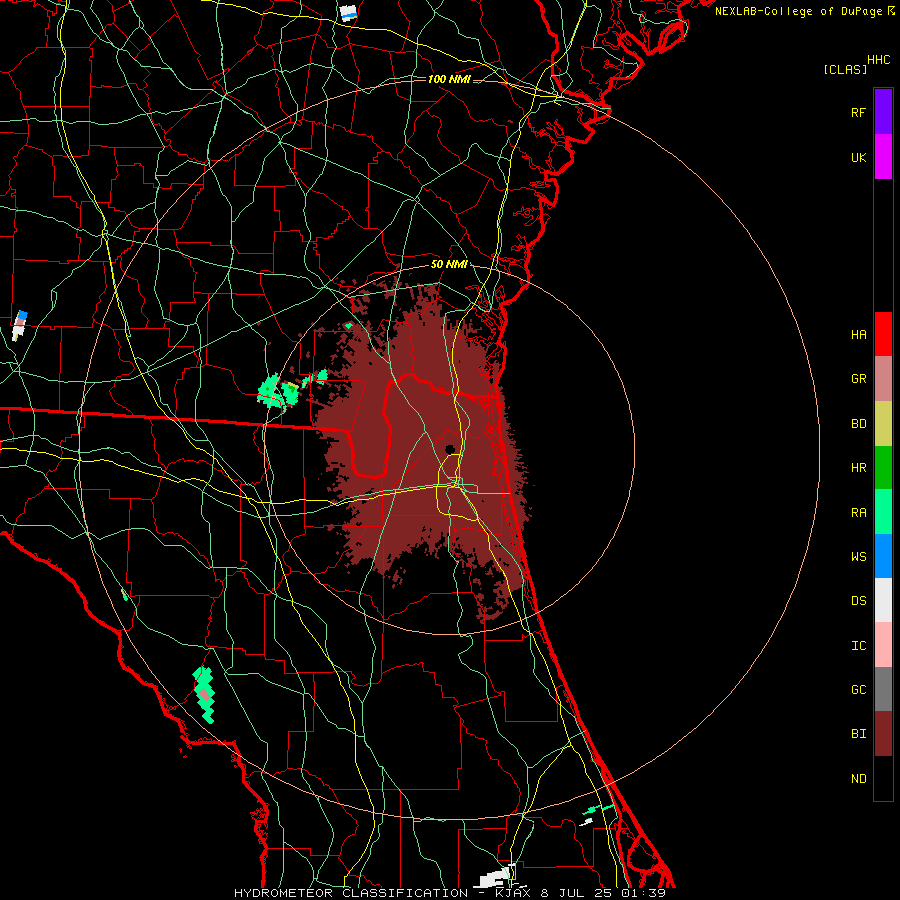This screenshot has width=900, height=900.
Task: Pick the HR dark green legend swatch
Action: point(883,467)
